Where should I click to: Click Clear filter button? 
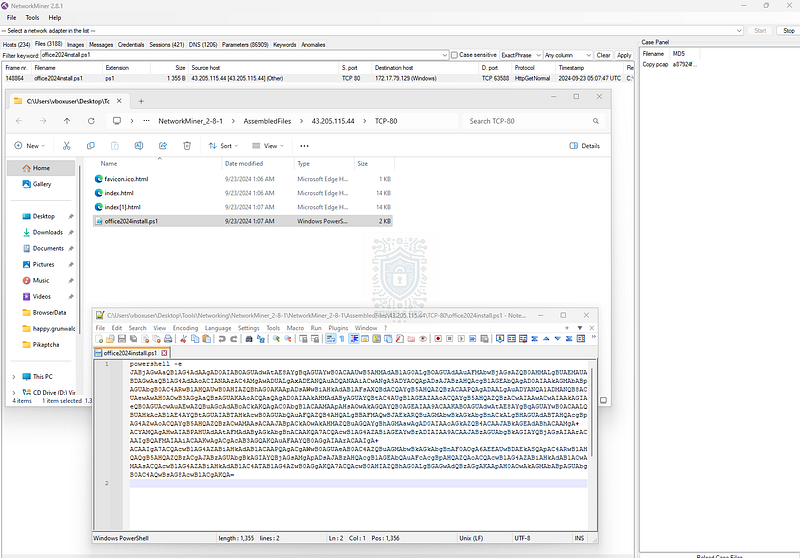[604, 55]
